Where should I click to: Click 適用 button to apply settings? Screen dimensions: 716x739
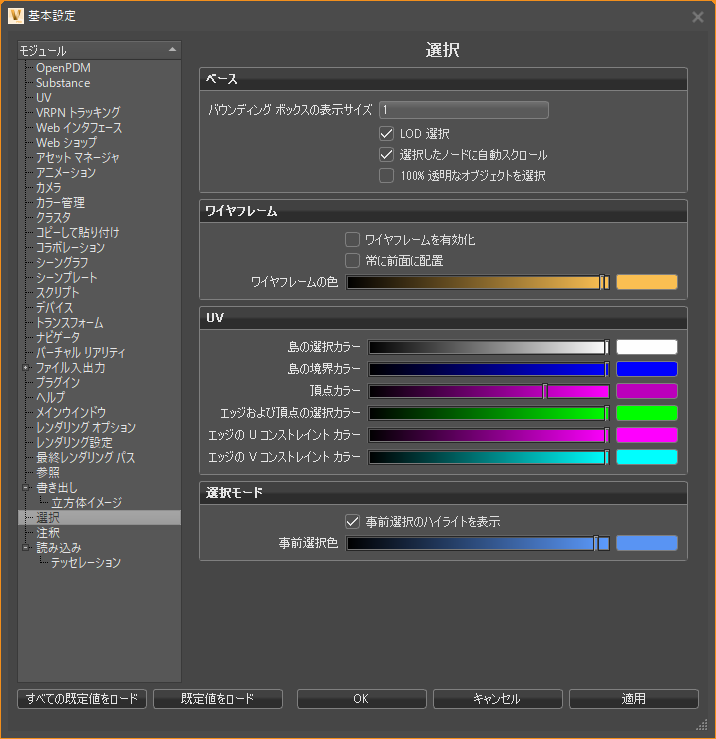point(634,699)
